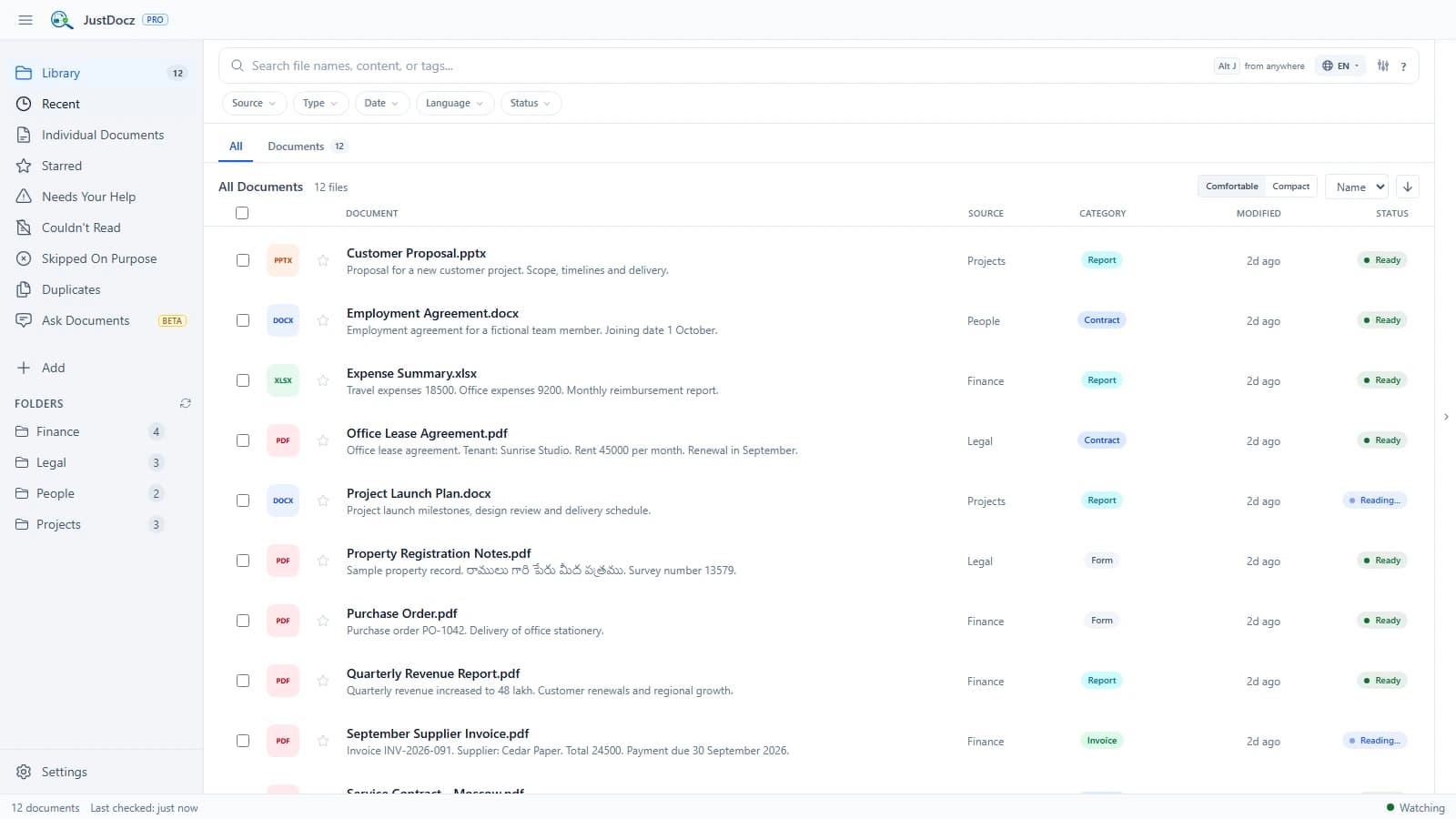This screenshot has width=1456, height=819.
Task: Open Starred documents in sidebar
Action: (101, 166)
